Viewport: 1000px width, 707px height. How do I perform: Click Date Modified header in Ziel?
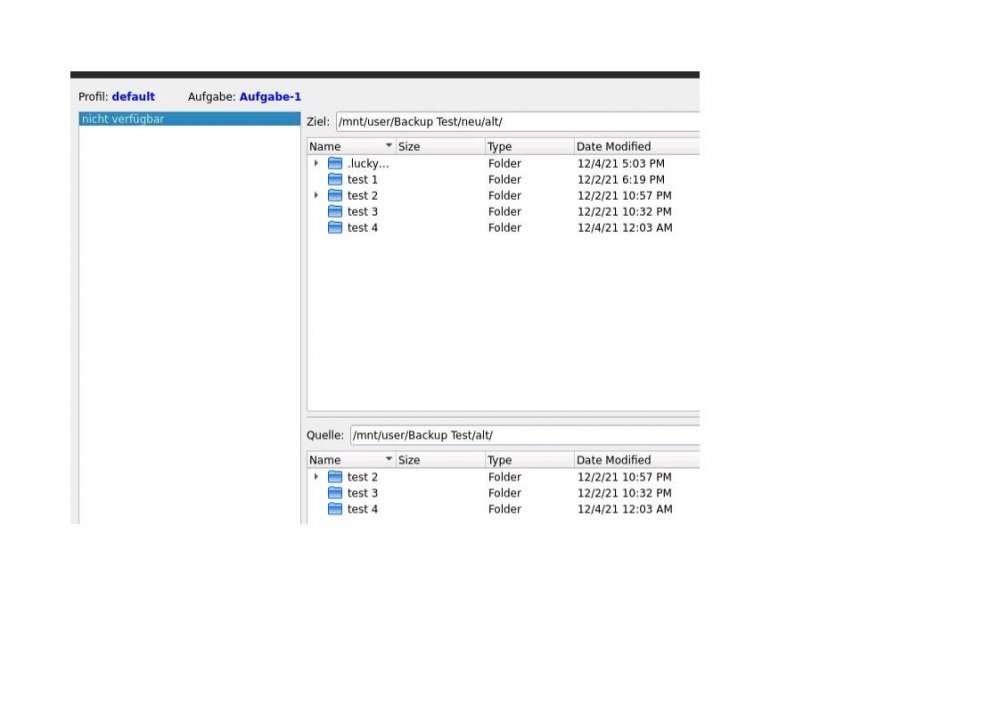click(x=637, y=147)
